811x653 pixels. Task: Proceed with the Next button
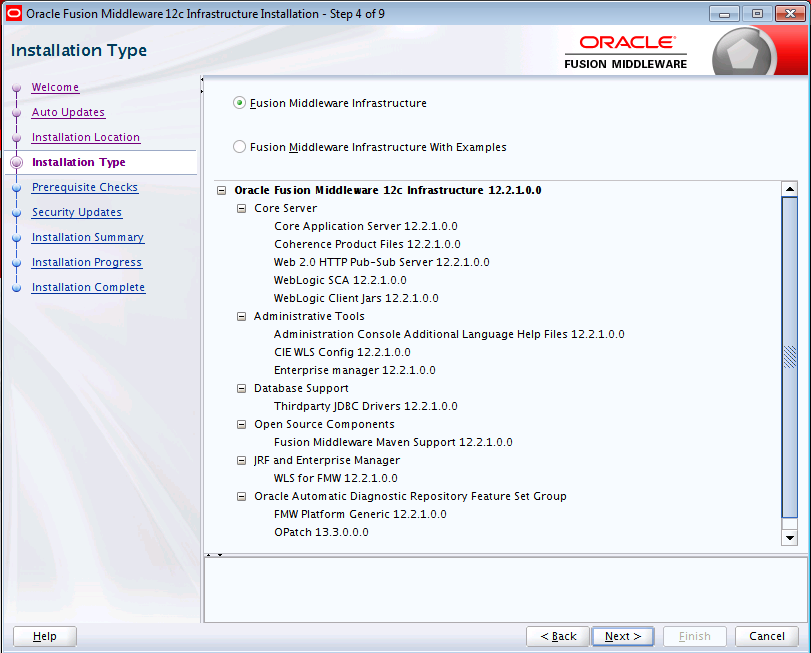623,636
